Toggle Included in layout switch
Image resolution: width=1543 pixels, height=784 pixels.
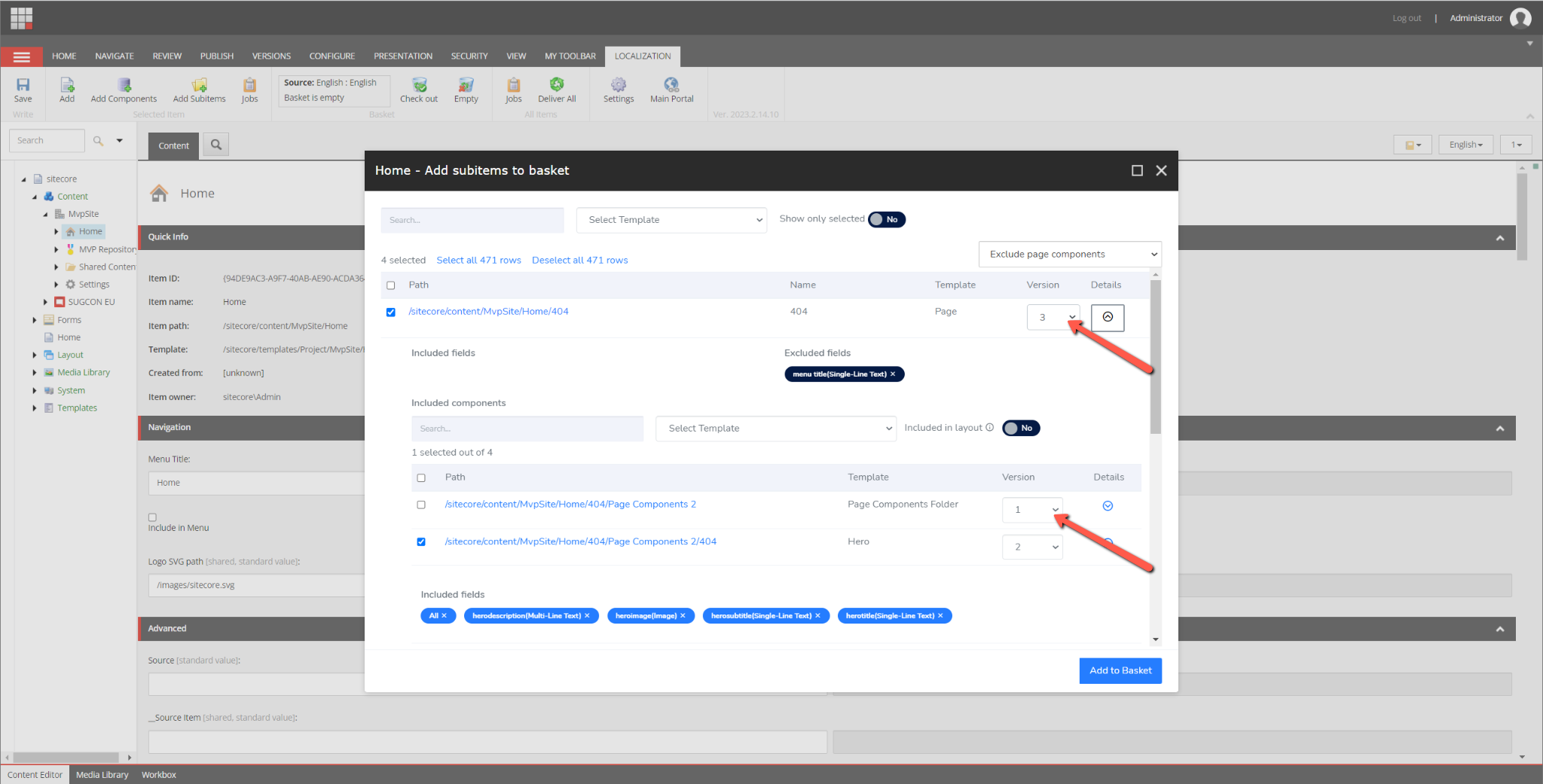[x=1021, y=428]
